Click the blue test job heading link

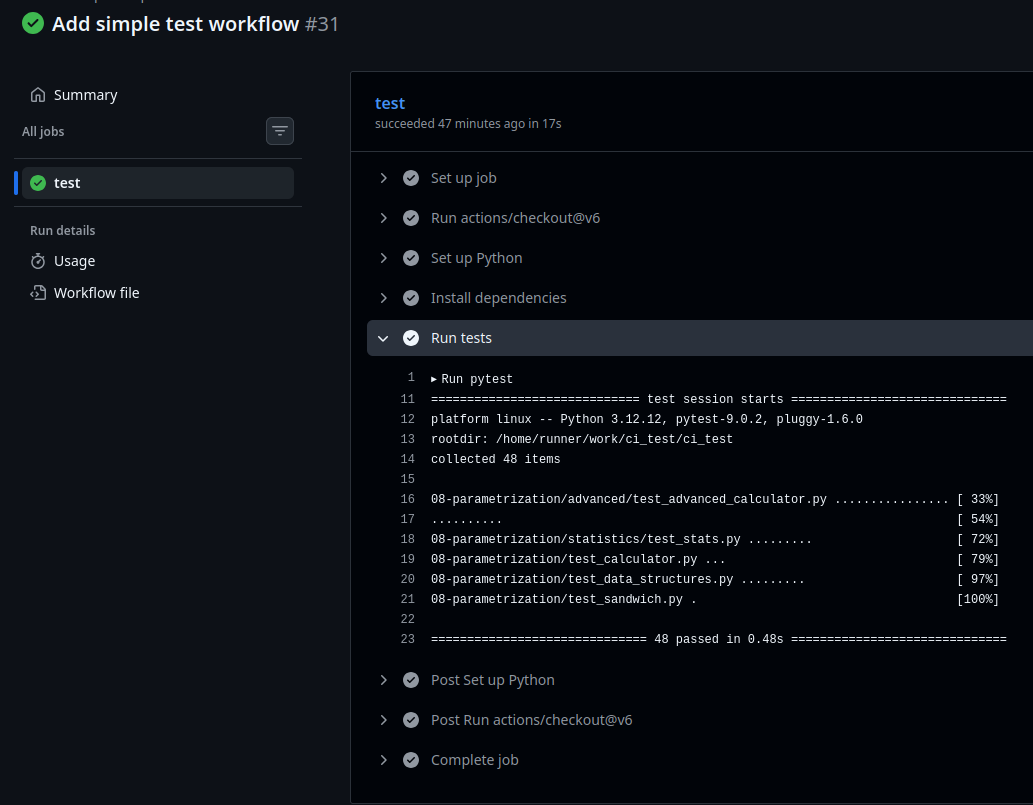(389, 103)
